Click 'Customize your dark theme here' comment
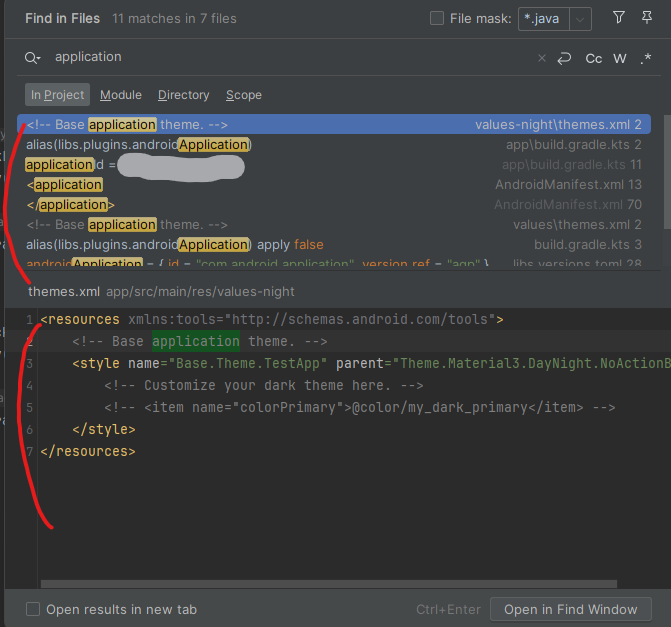The height and width of the screenshot is (627, 671). pos(264,386)
